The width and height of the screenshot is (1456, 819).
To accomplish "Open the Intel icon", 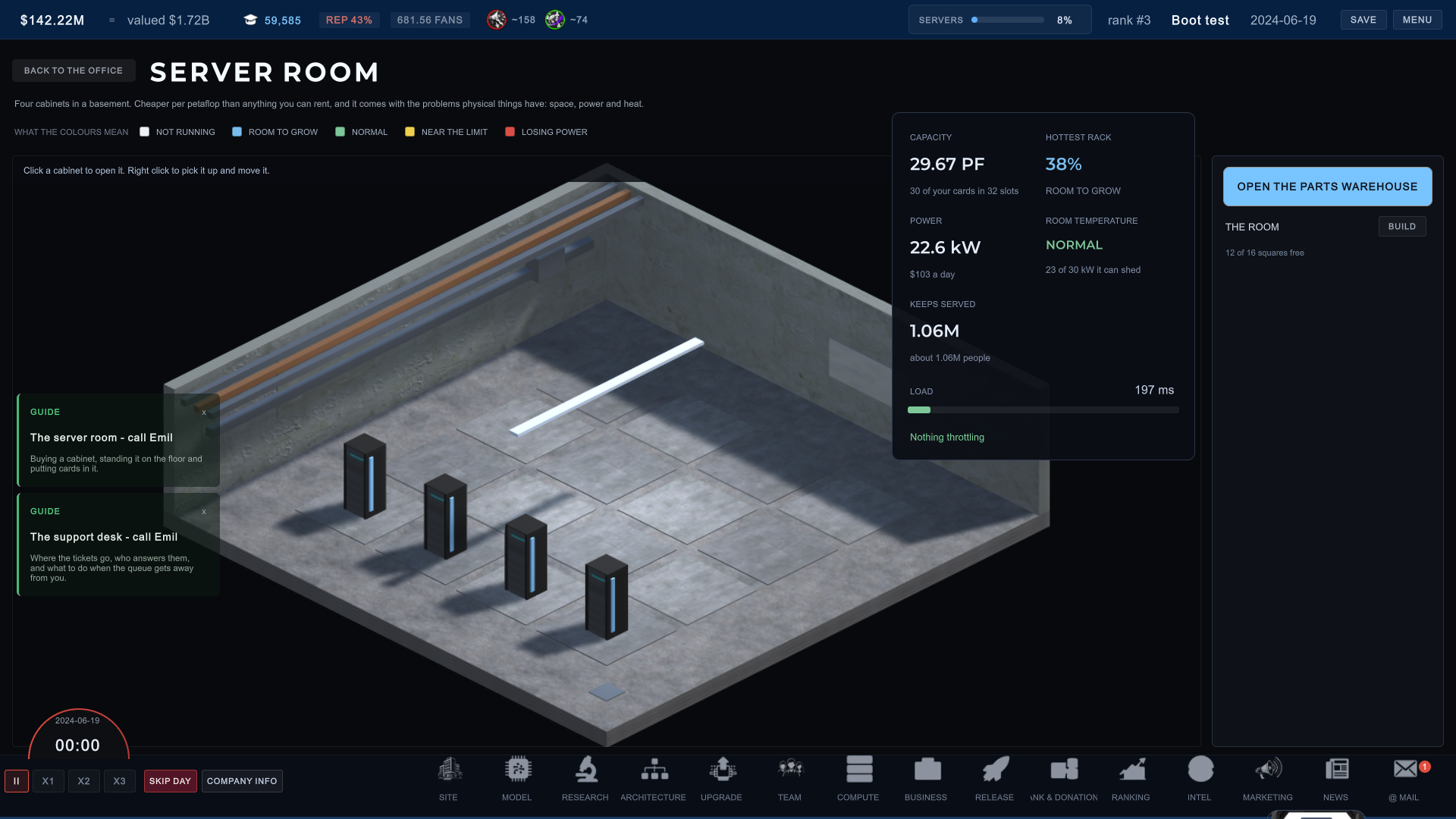I will pyautogui.click(x=1200, y=770).
